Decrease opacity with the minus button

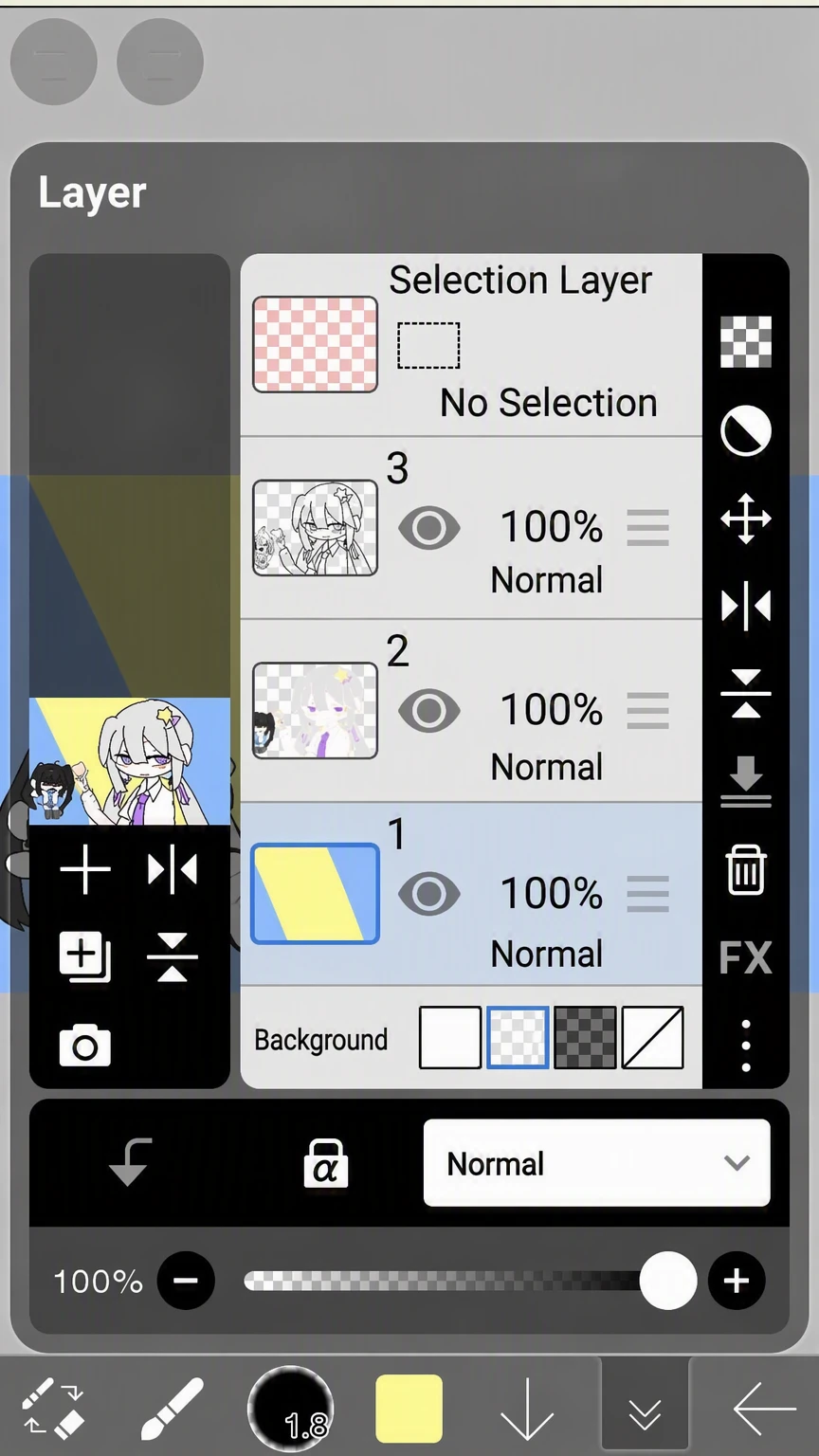click(x=186, y=1282)
